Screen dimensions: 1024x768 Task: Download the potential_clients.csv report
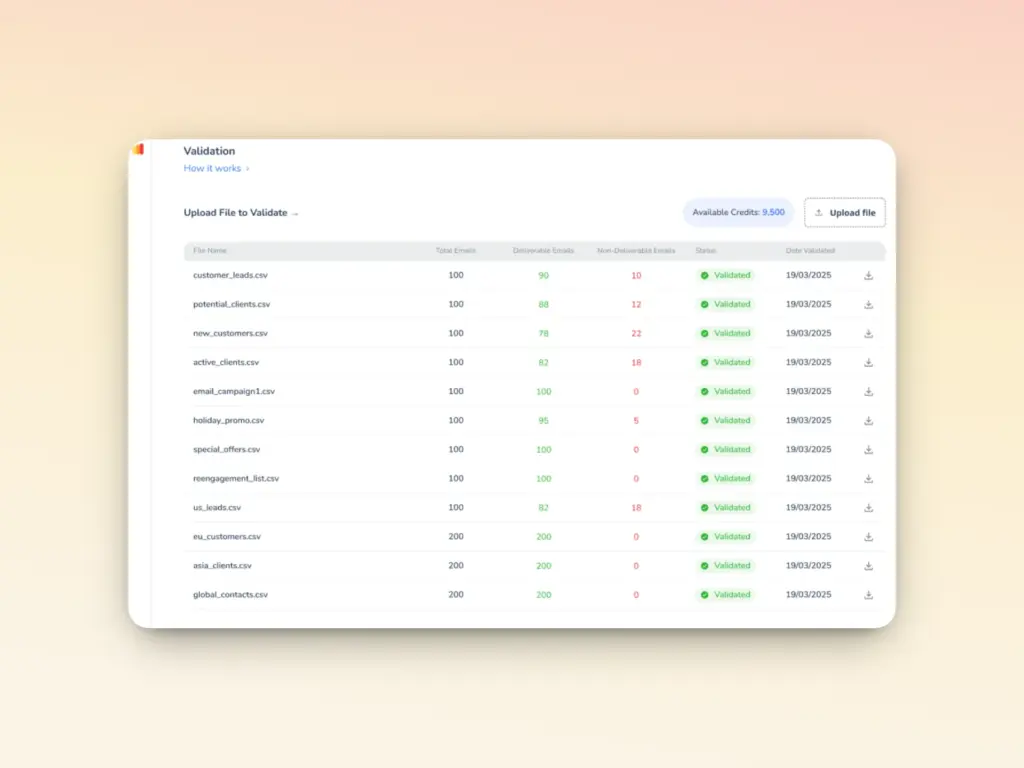pos(868,304)
